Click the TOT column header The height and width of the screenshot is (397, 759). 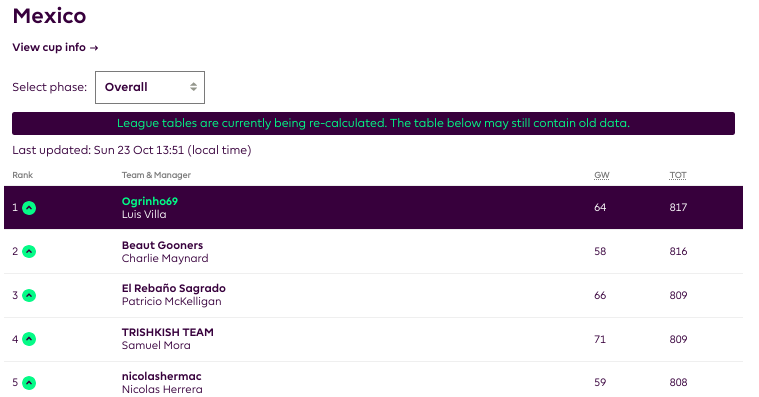678,175
